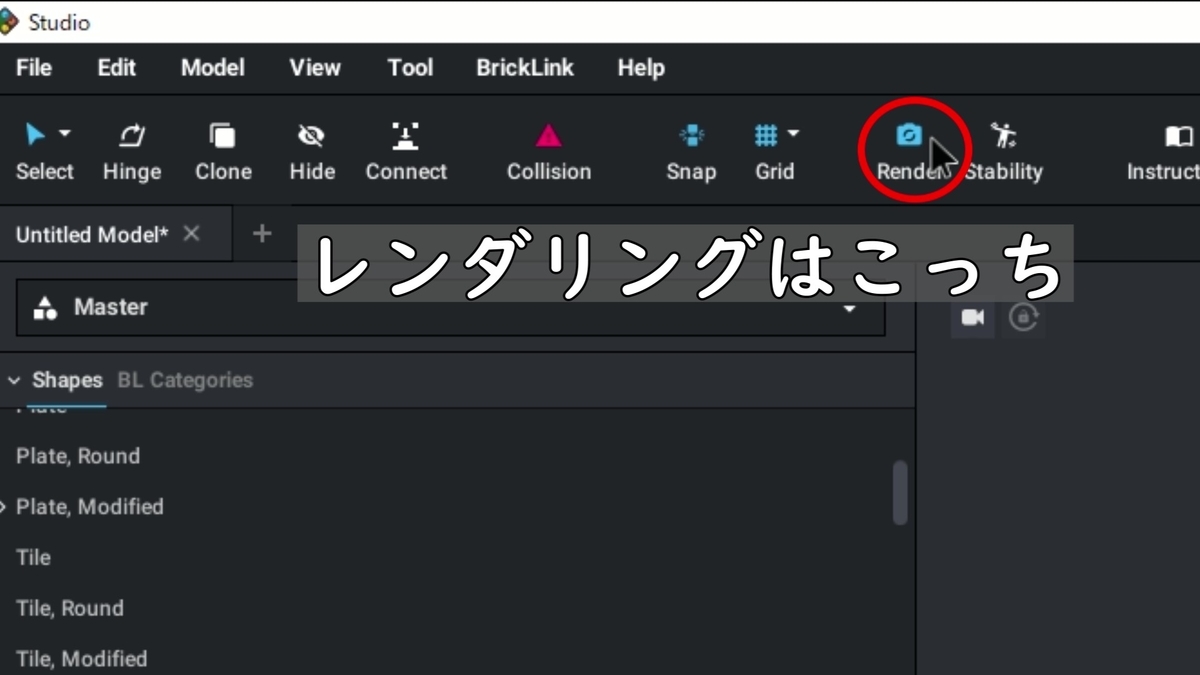Open the Help menu
The width and height of the screenshot is (1200, 675).
click(x=641, y=68)
